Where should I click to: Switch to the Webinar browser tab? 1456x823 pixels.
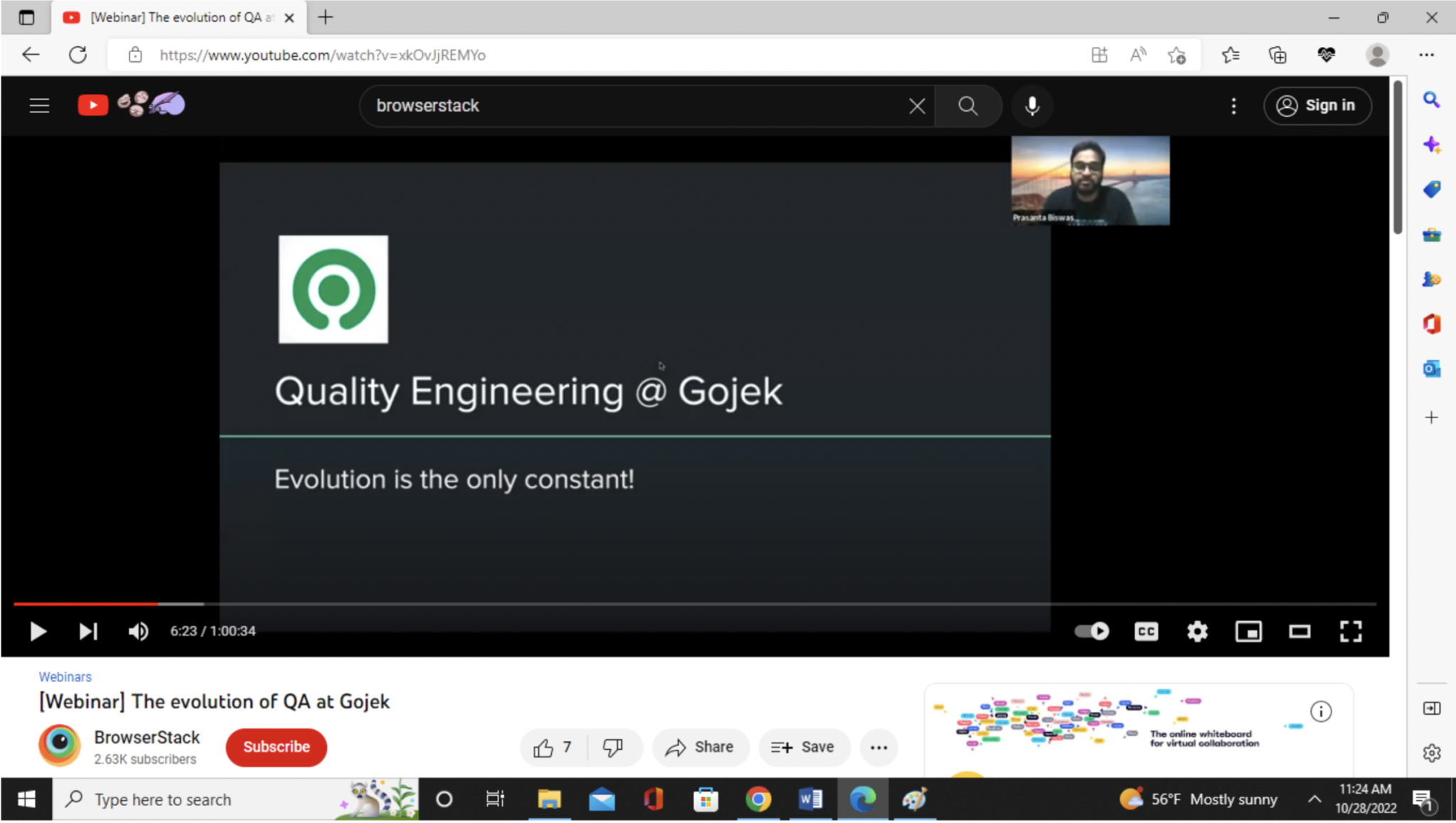click(x=171, y=16)
